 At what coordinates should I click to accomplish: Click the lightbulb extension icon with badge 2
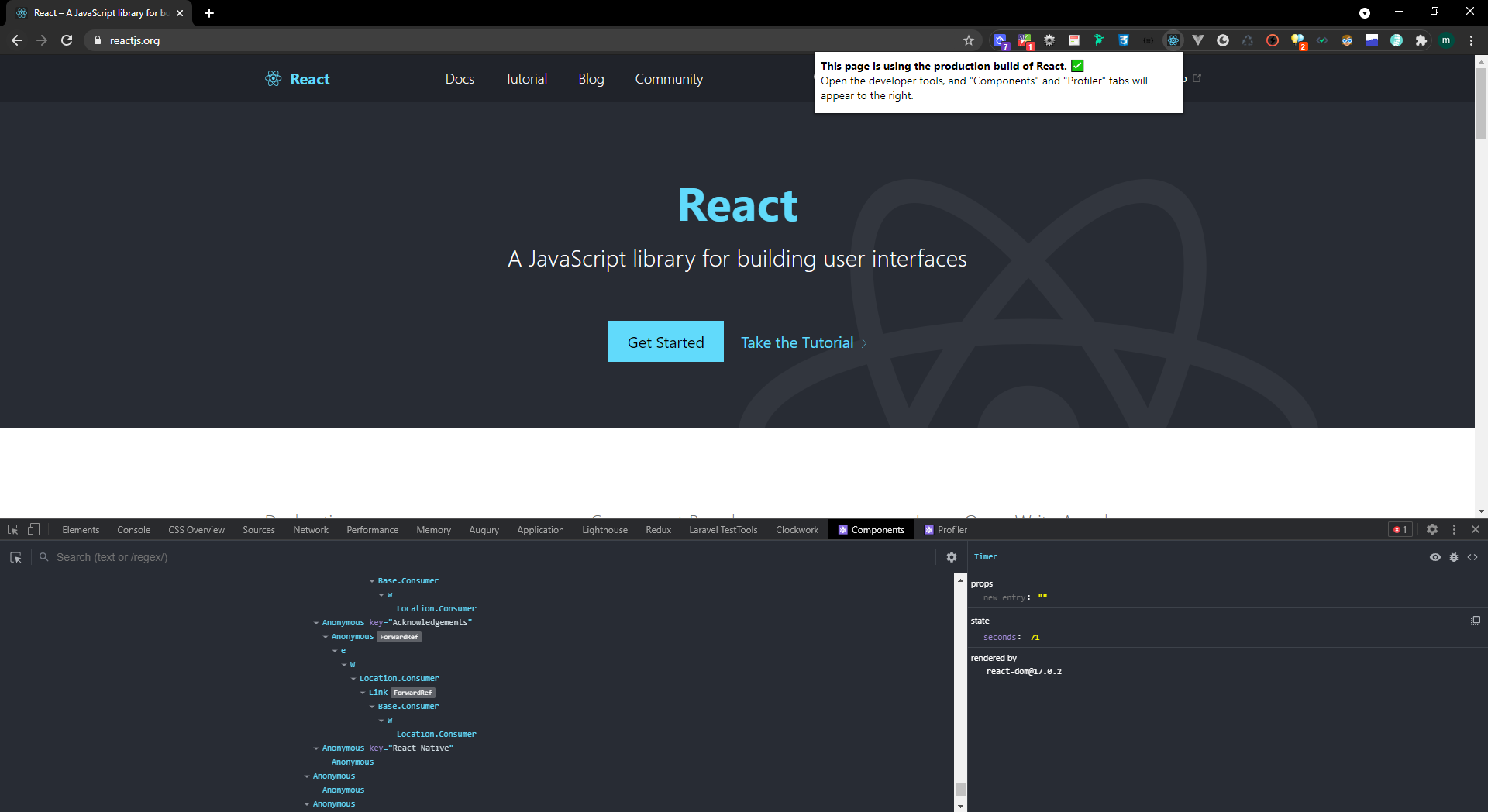(1298, 40)
